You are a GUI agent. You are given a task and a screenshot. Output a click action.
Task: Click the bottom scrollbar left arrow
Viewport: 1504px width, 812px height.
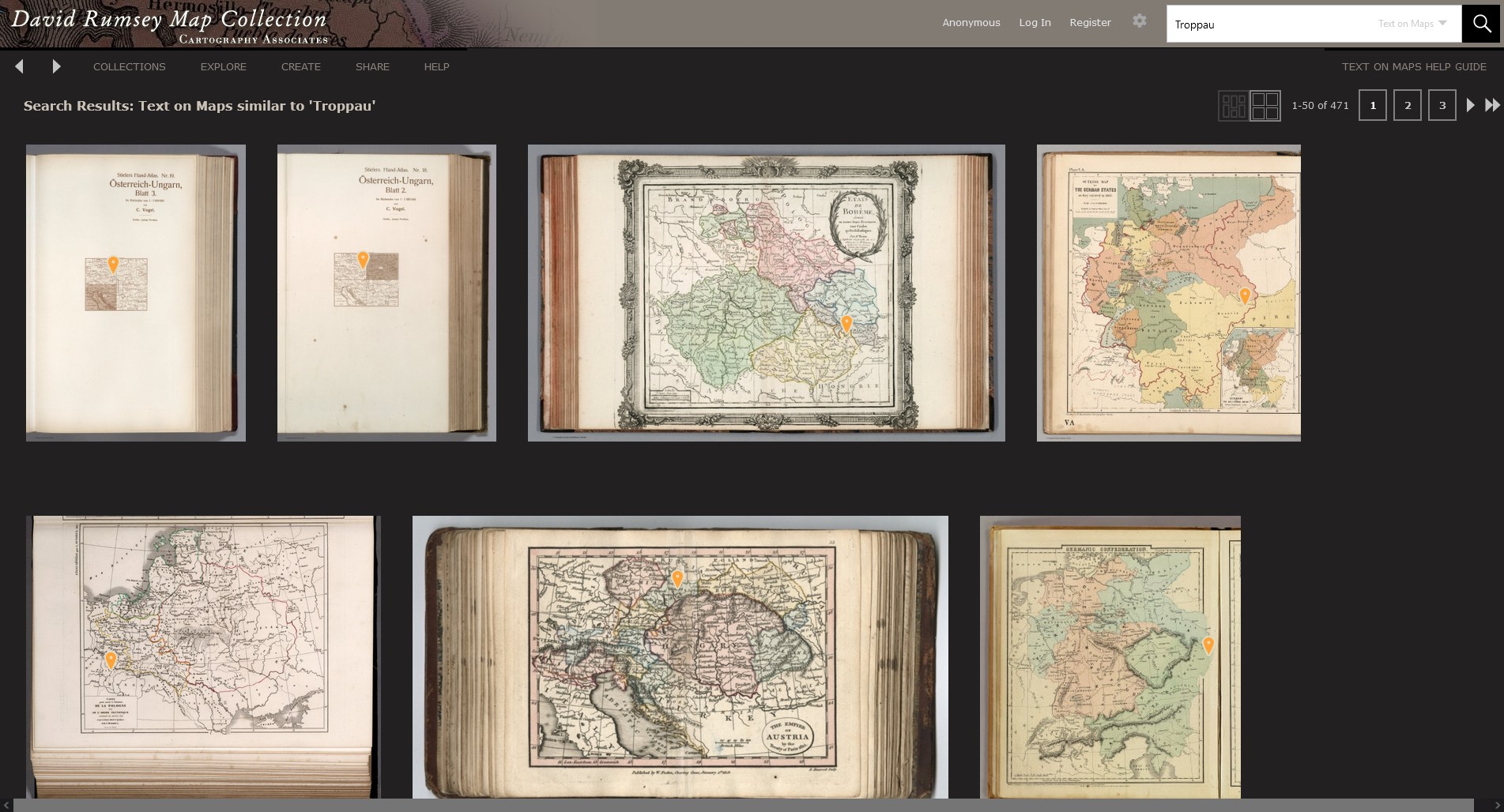tap(6, 806)
